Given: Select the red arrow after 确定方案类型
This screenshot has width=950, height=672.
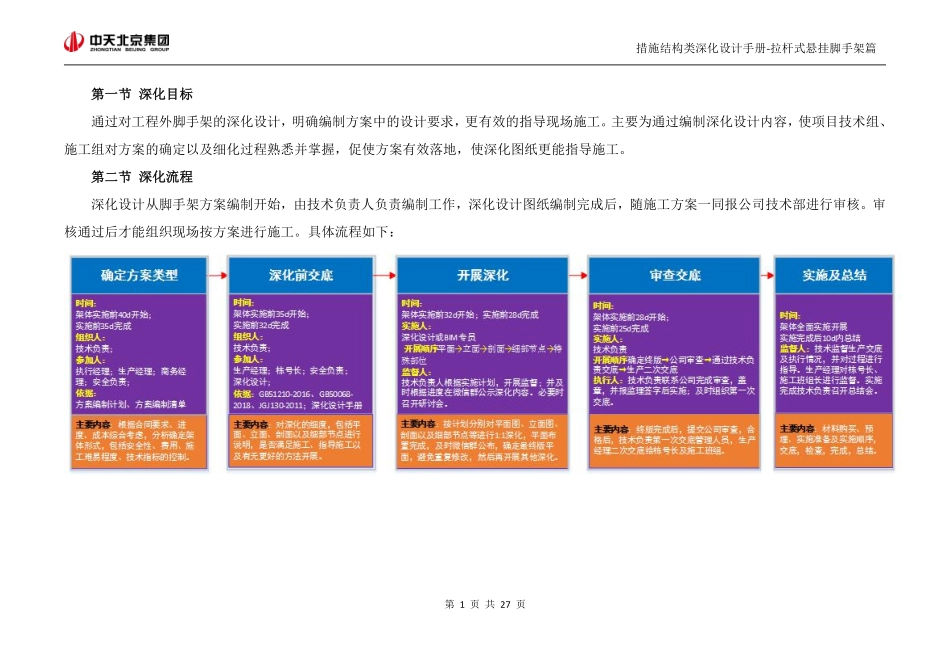Looking at the screenshot, I should [216, 275].
